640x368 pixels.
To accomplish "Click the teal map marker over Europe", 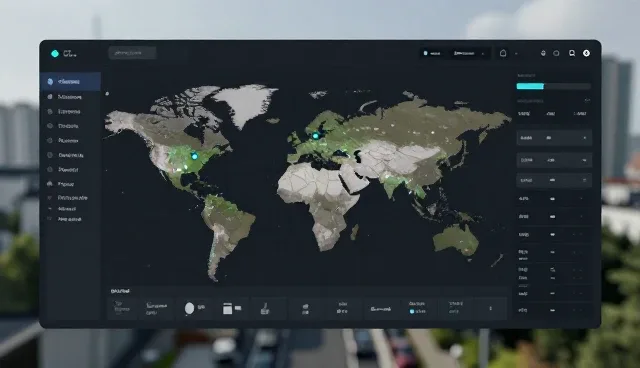I will [x=316, y=135].
